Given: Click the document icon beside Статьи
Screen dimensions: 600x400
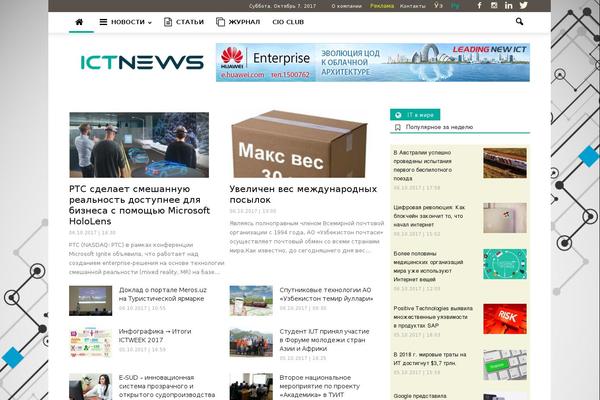Looking at the screenshot, I should (168, 22).
